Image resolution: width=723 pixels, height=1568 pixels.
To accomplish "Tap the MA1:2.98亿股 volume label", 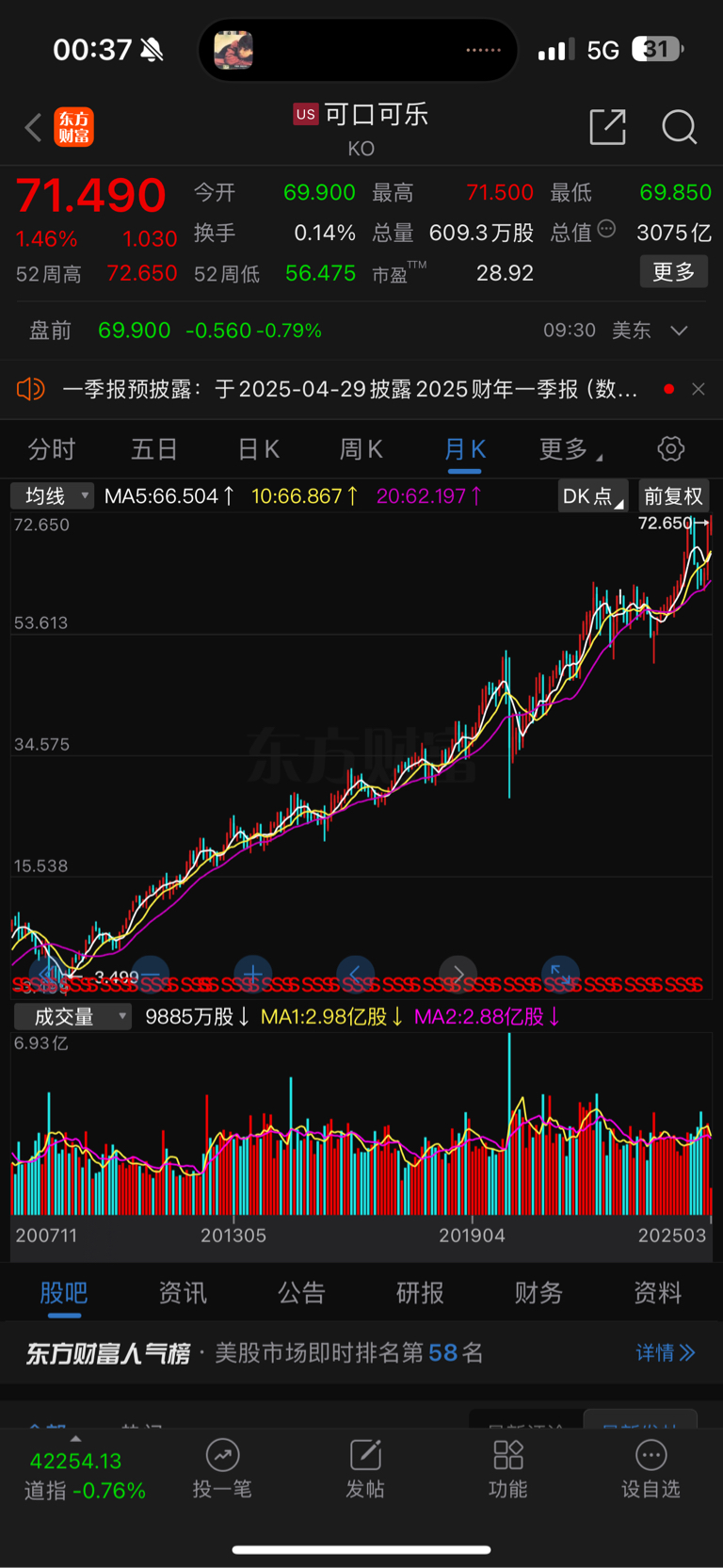I will (331, 1017).
